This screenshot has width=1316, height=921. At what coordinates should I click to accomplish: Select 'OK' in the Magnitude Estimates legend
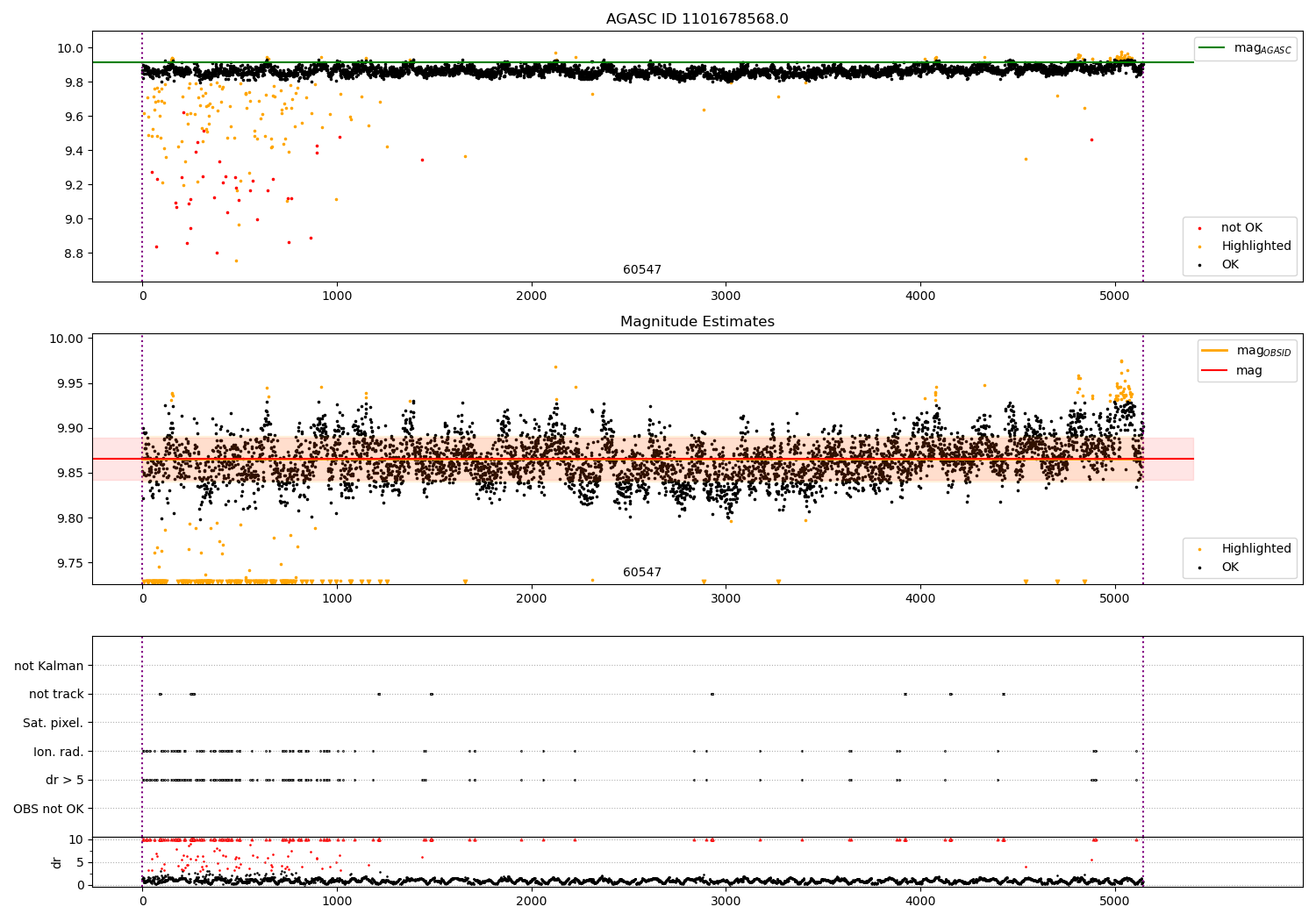point(1230,568)
